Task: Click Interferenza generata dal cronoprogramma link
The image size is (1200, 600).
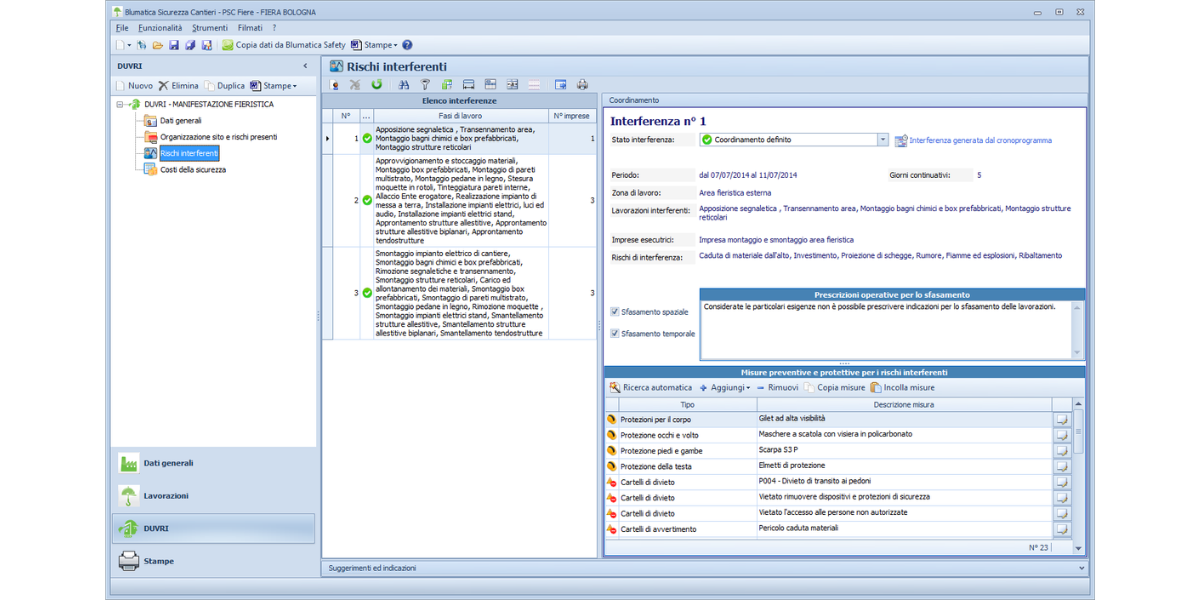Action: point(980,141)
